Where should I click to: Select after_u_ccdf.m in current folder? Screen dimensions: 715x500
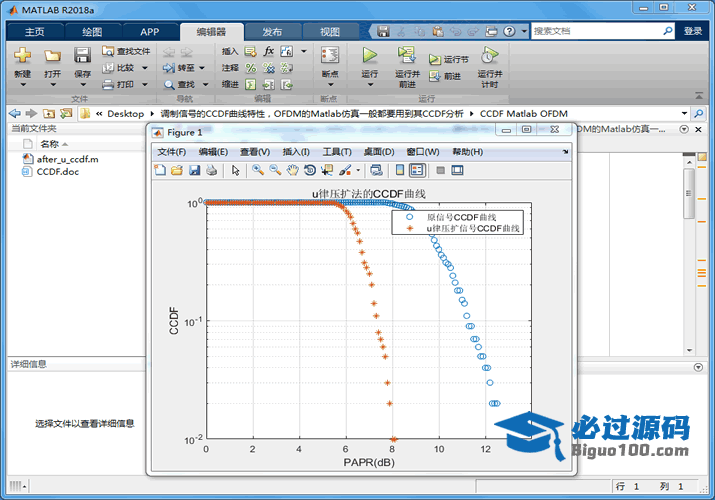pos(67,159)
